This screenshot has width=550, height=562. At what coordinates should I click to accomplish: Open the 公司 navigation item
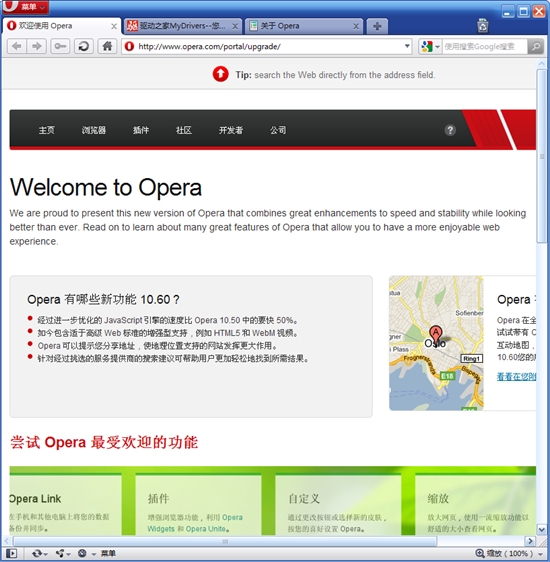click(x=278, y=130)
